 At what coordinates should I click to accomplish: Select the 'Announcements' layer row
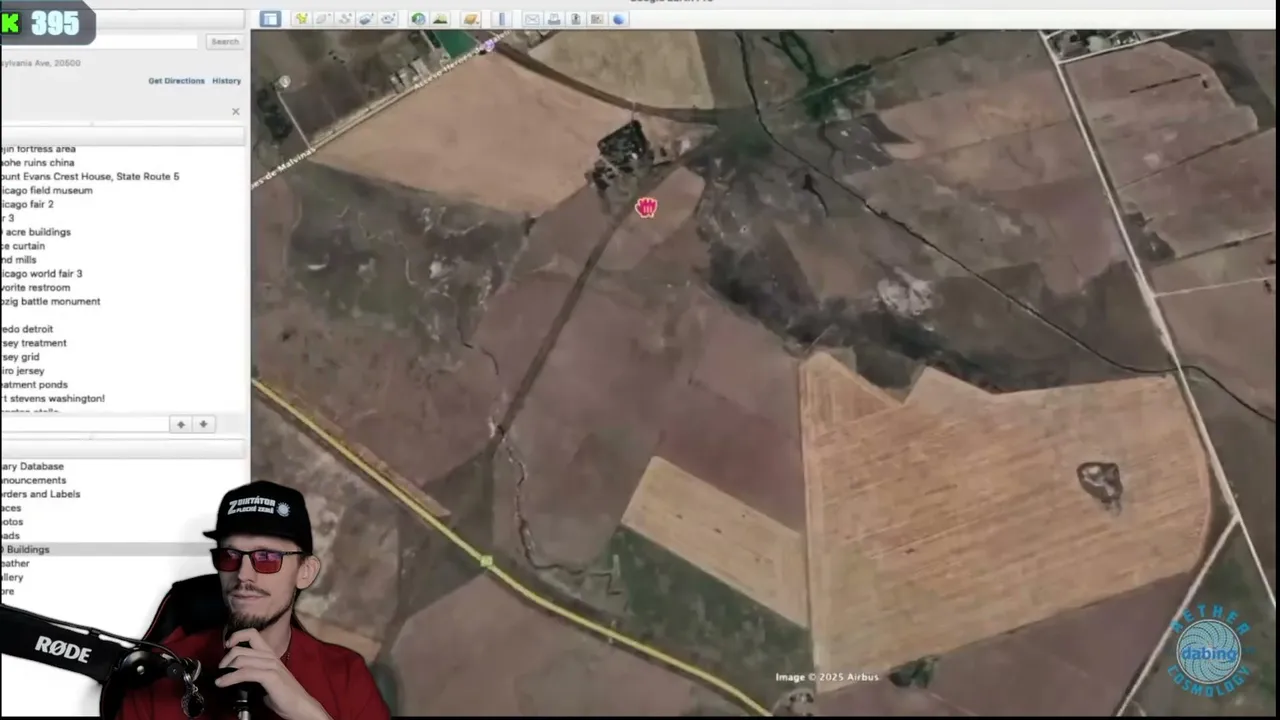coord(33,481)
